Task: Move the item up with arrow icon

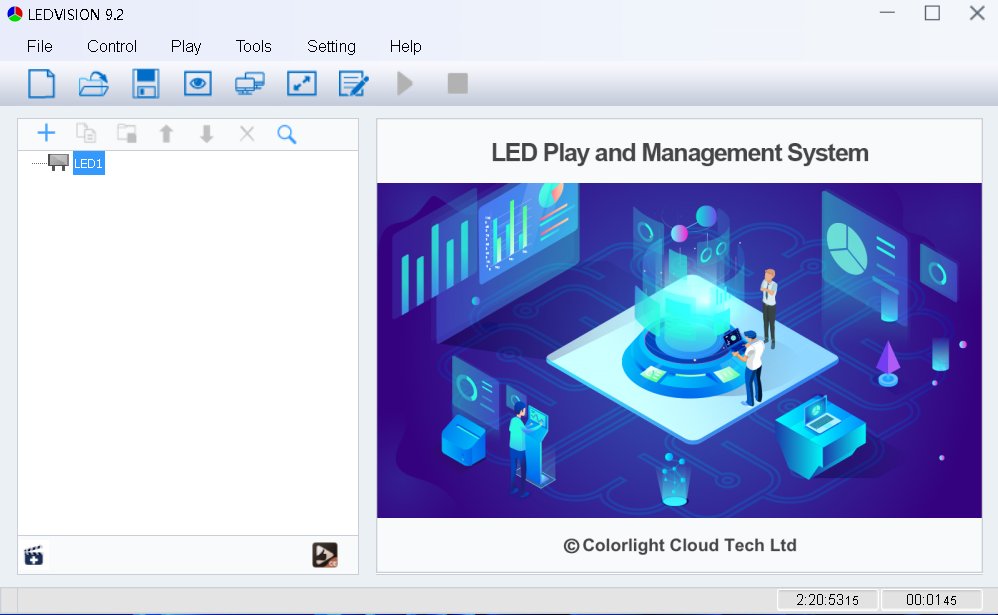Action: pos(166,134)
